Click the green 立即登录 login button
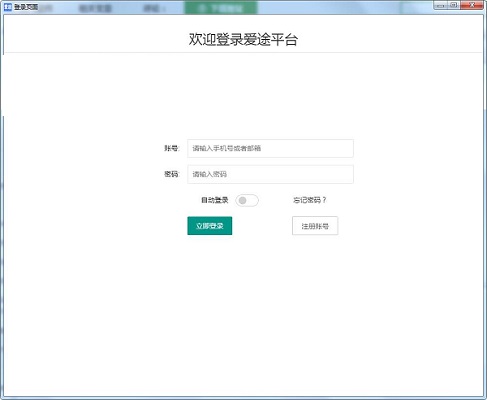Screen dimensions: 487x400 (x=210, y=226)
